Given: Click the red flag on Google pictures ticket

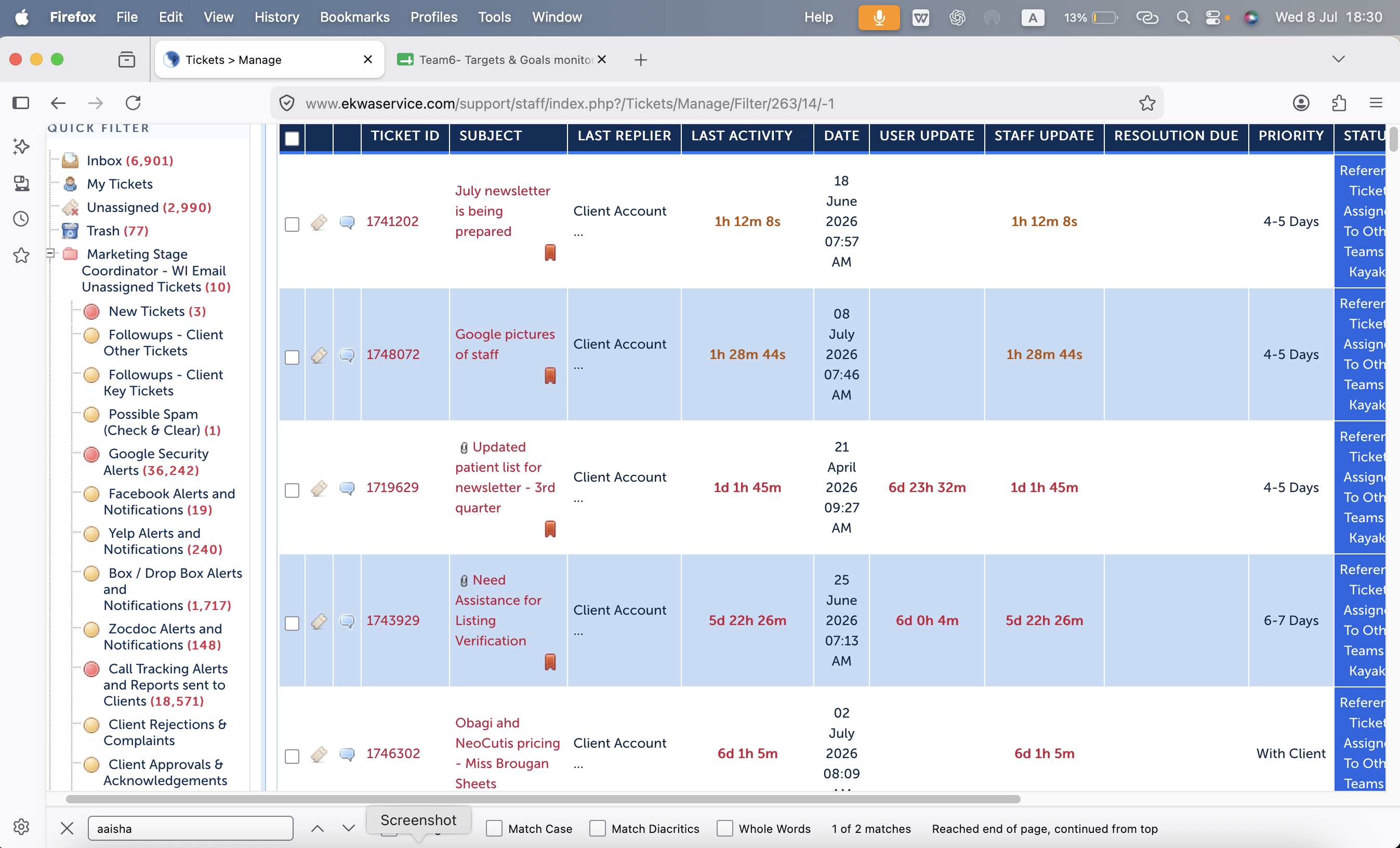Looking at the screenshot, I should coord(550,376).
